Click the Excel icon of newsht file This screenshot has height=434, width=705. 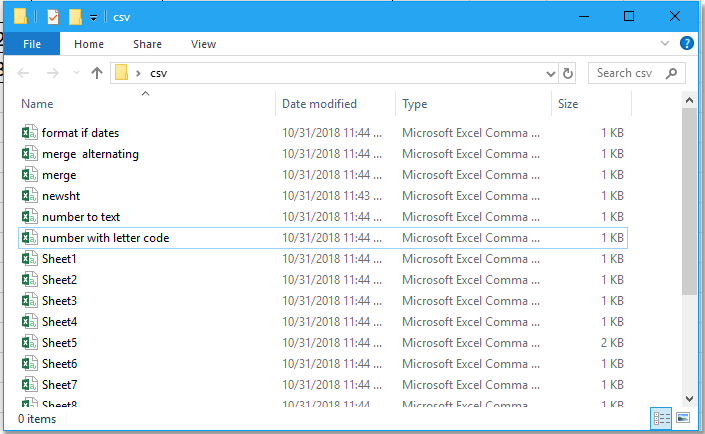[x=30, y=196]
